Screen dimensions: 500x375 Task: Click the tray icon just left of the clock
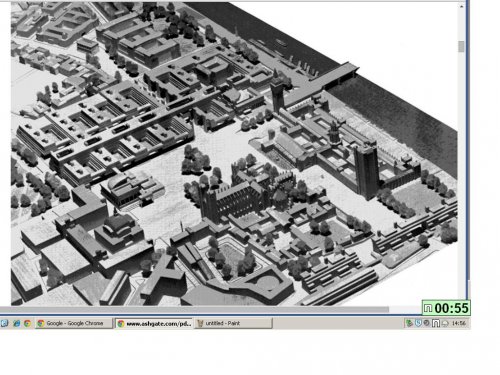pyautogui.click(x=445, y=323)
